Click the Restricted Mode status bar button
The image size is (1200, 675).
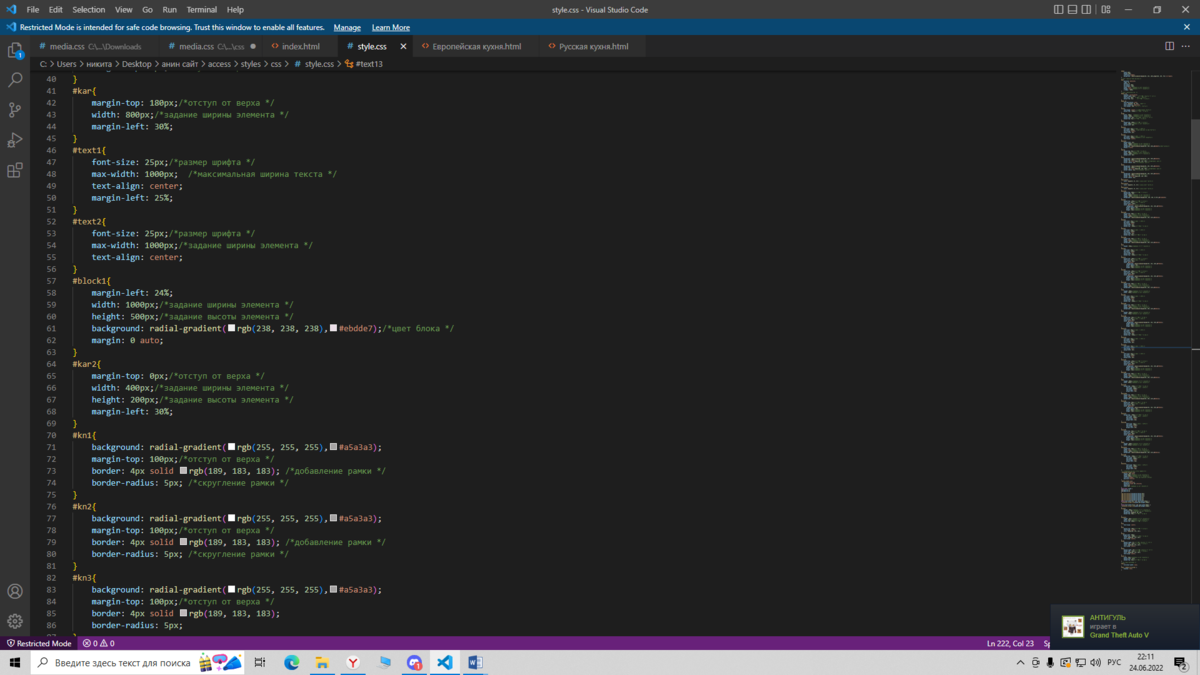click(x=39, y=643)
